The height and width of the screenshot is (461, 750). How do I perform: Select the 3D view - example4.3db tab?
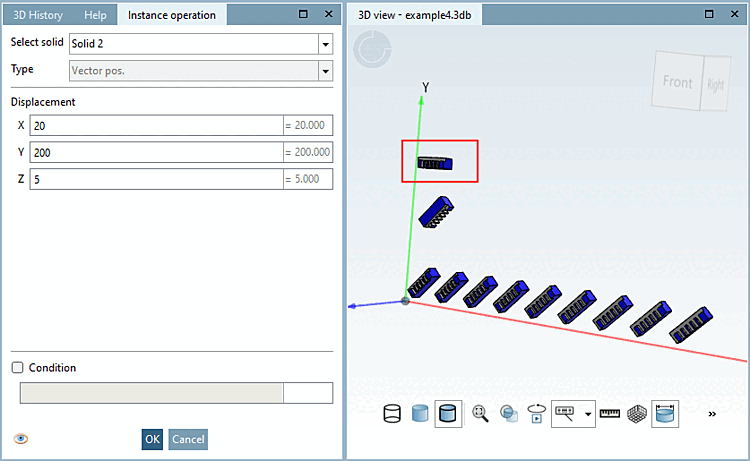(x=415, y=15)
